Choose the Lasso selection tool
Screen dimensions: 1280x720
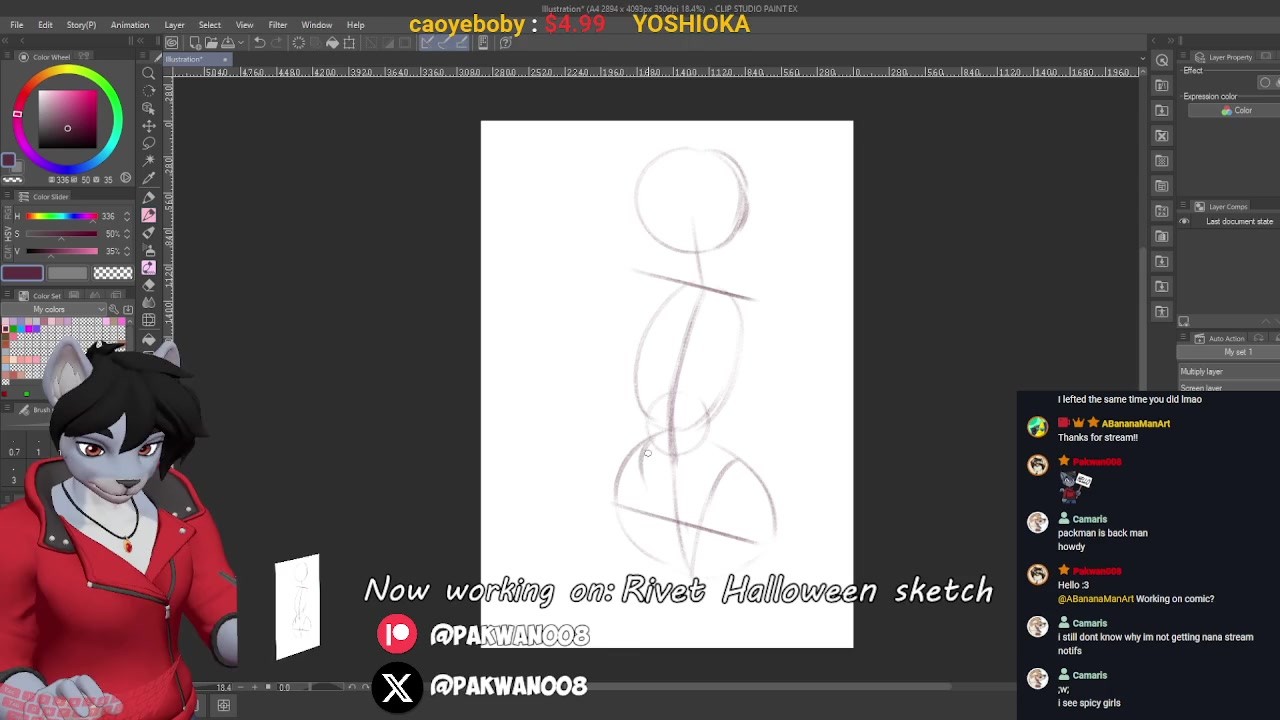[x=149, y=143]
